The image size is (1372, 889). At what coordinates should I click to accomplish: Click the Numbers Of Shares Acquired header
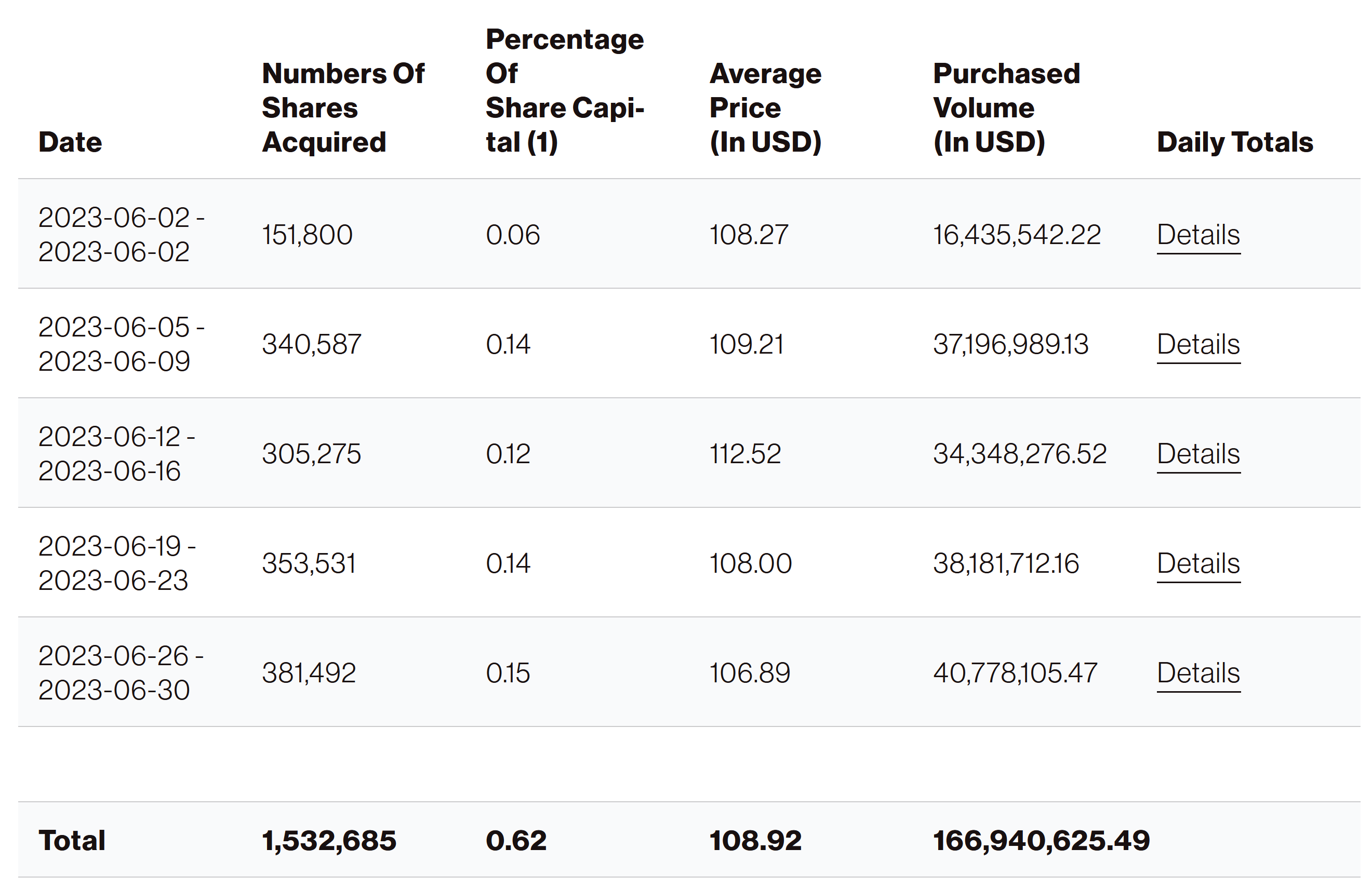click(343, 107)
